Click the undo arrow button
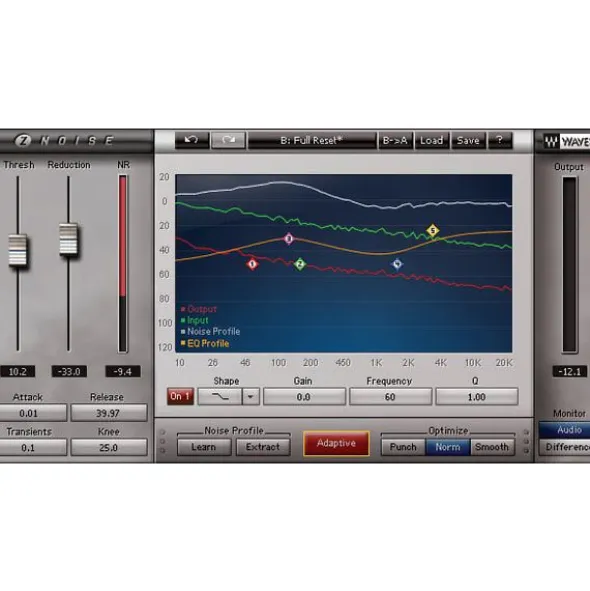This screenshot has height=591, width=590. click(192, 140)
